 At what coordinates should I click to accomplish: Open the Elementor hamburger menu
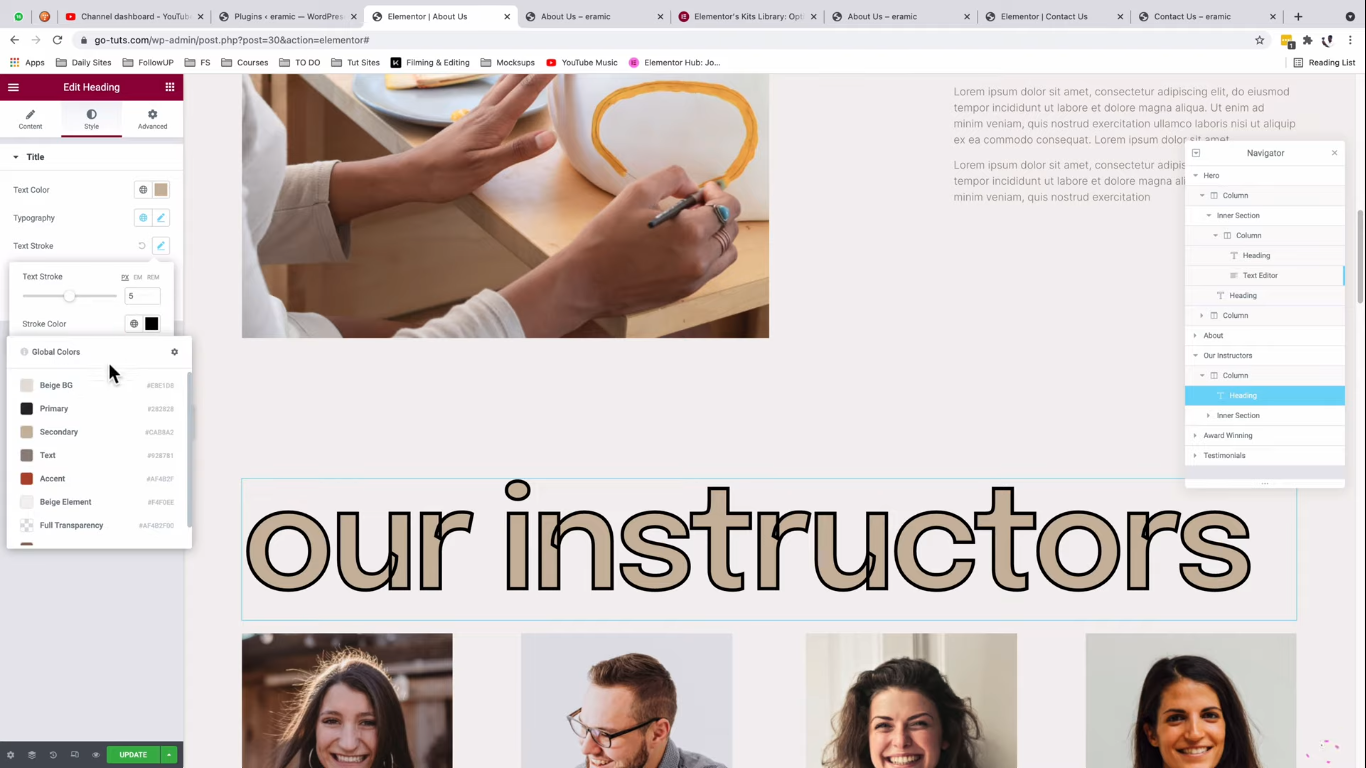point(13,87)
